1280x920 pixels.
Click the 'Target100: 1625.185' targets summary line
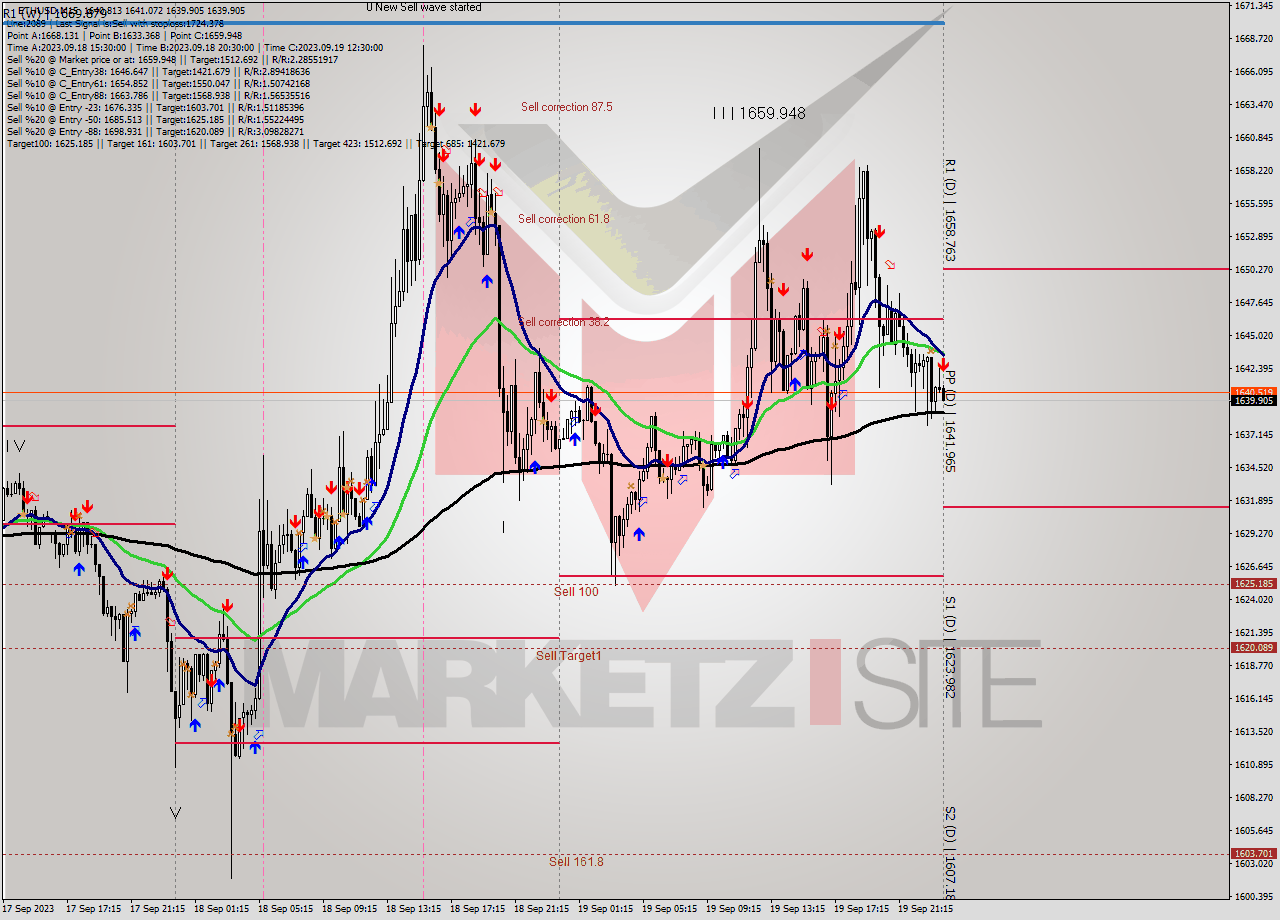256,143
